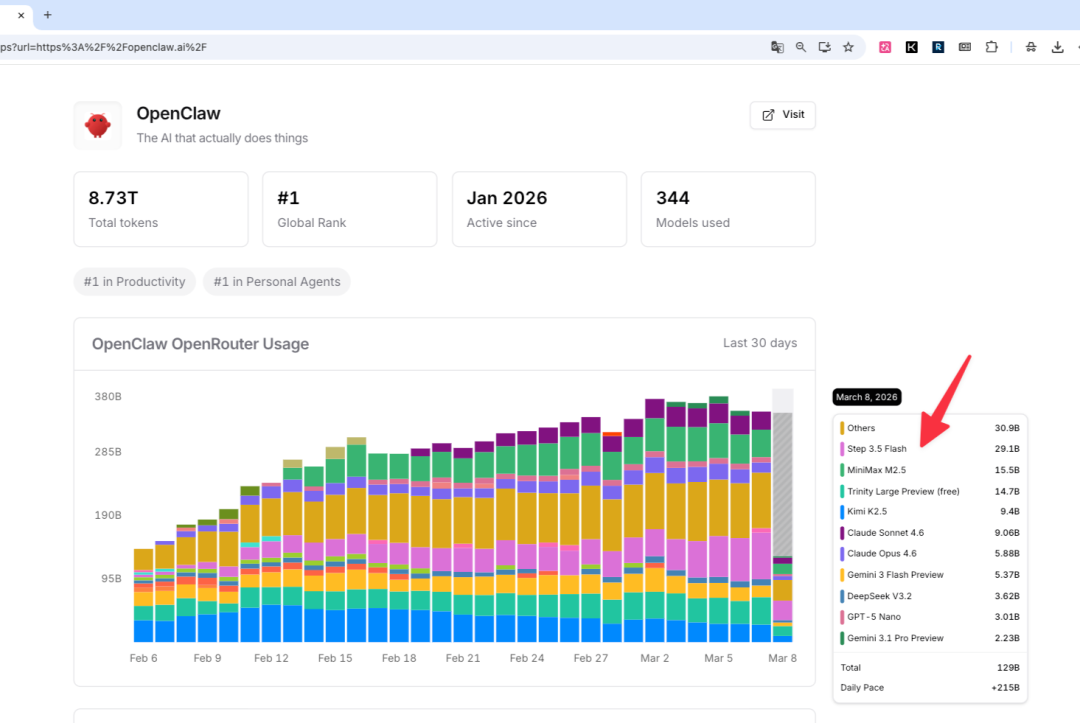The width and height of the screenshot is (1080, 723).
Task: Click the Feb 24 x-axis label
Action: click(x=527, y=658)
